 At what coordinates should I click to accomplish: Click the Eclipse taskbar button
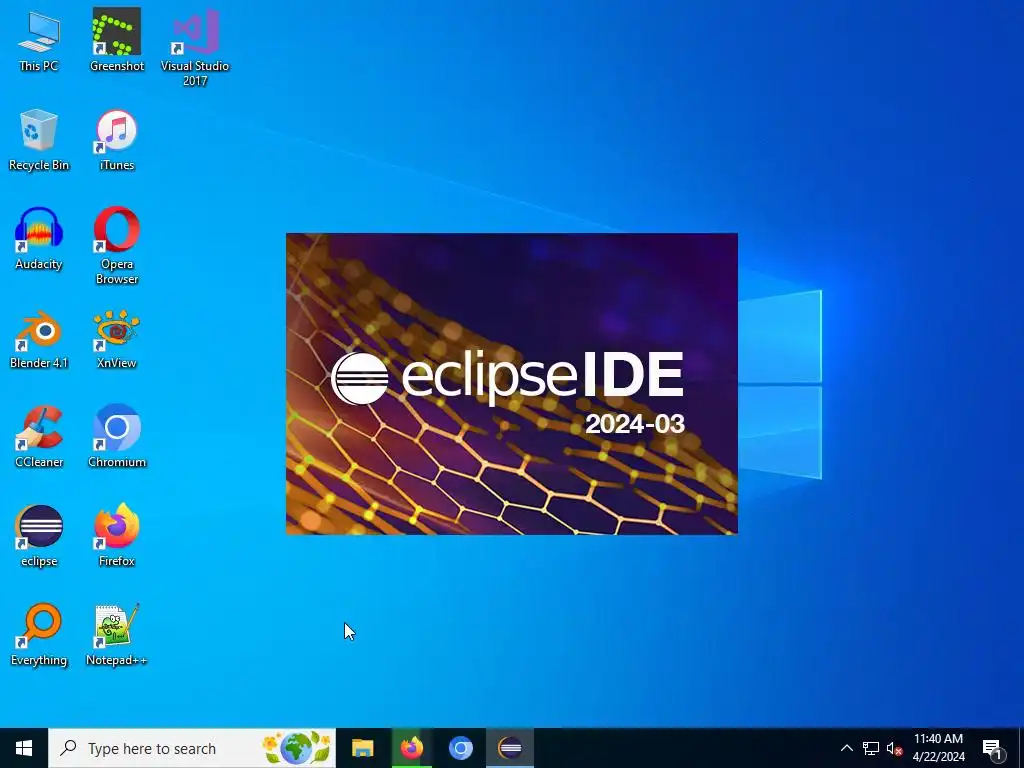510,748
